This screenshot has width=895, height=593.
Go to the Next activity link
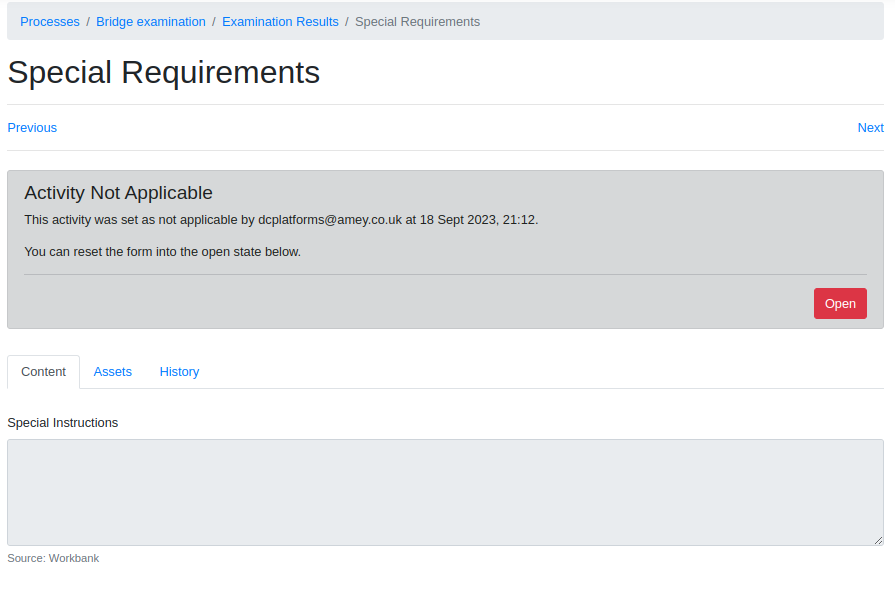tap(870, 127)
